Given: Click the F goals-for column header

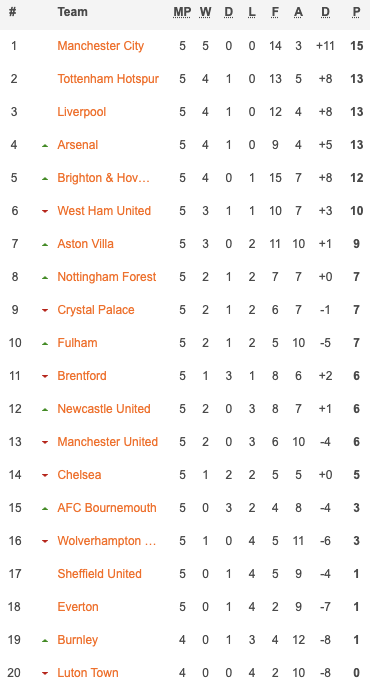Looking at the screenshot, I should point(275,12).
